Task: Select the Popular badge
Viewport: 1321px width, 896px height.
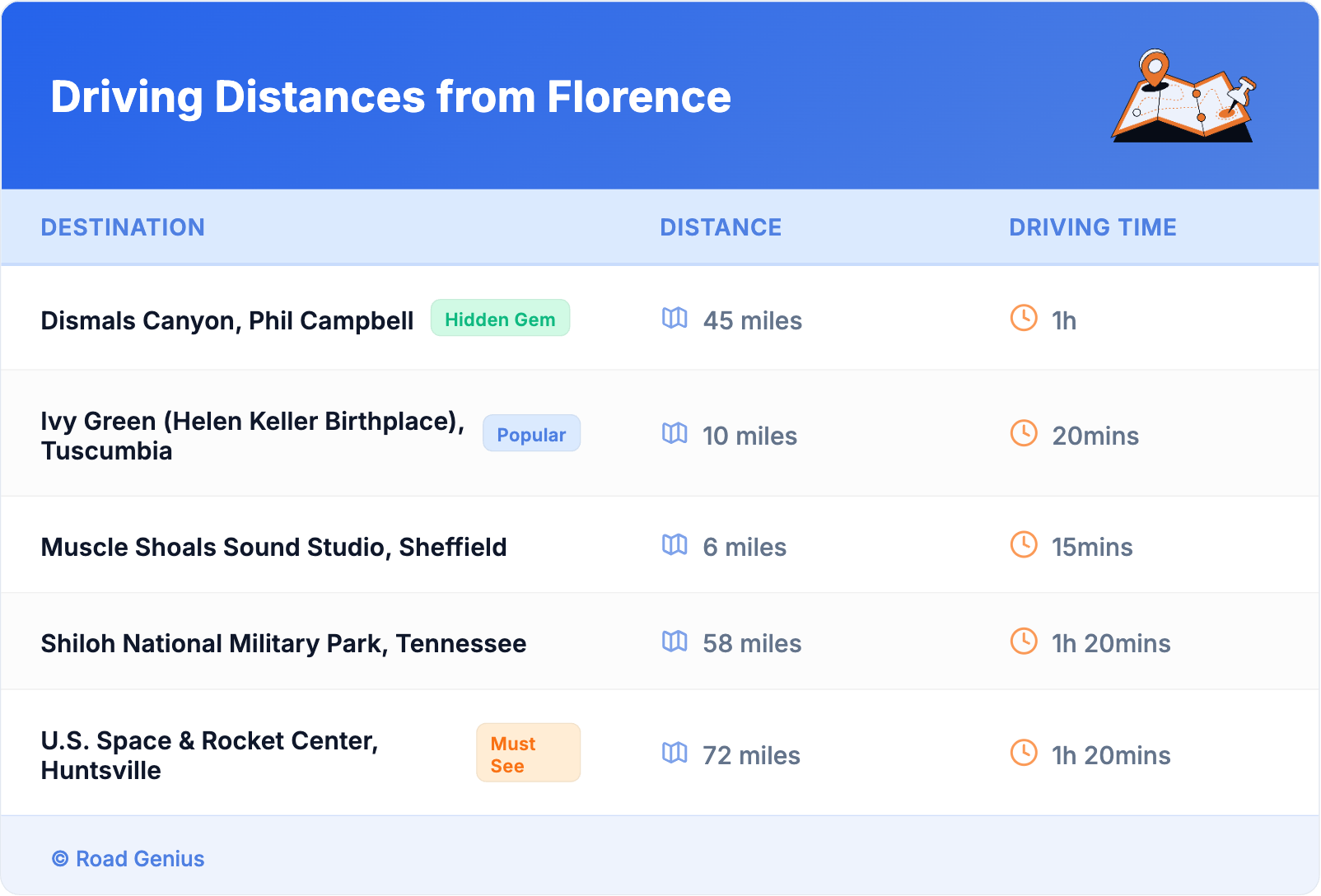Action: click(x=531, y=434)
